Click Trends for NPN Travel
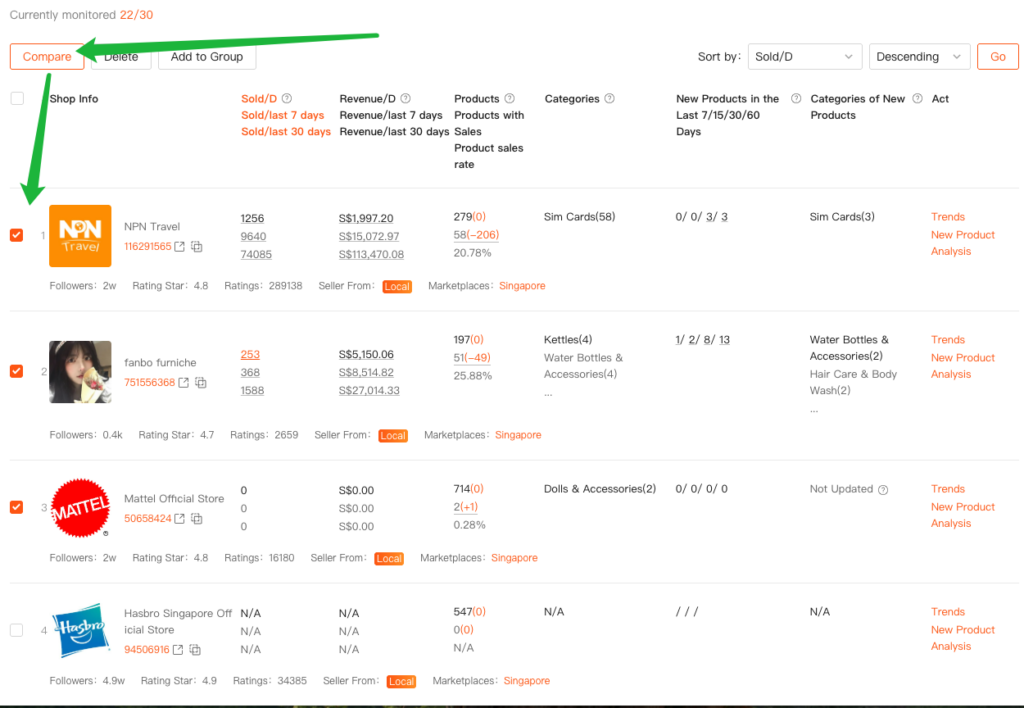Image resolution: width=1024 pixels, height=708 pixels. coord(947,217)
